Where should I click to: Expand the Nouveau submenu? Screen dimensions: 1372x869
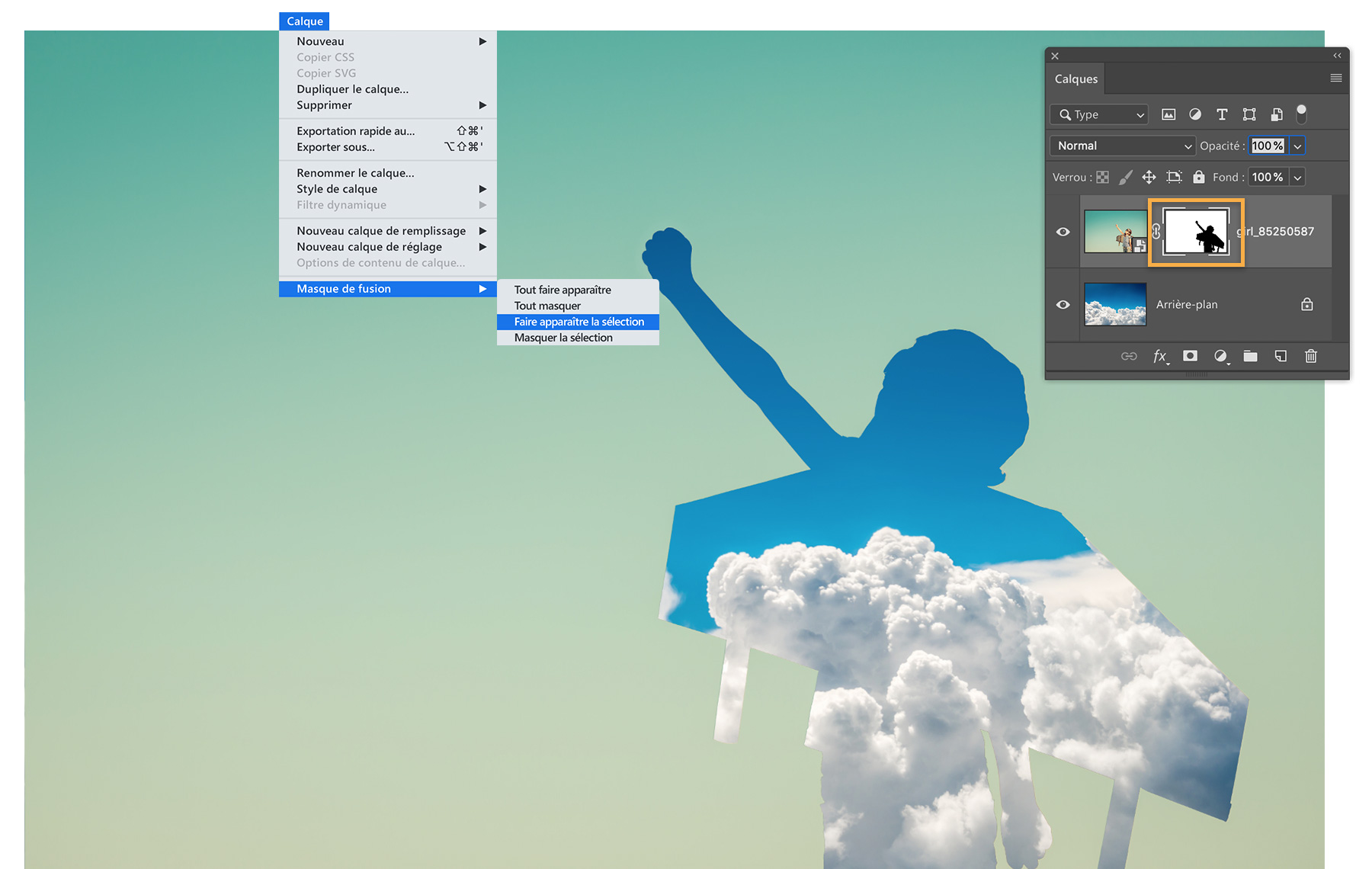coord(388,41)
